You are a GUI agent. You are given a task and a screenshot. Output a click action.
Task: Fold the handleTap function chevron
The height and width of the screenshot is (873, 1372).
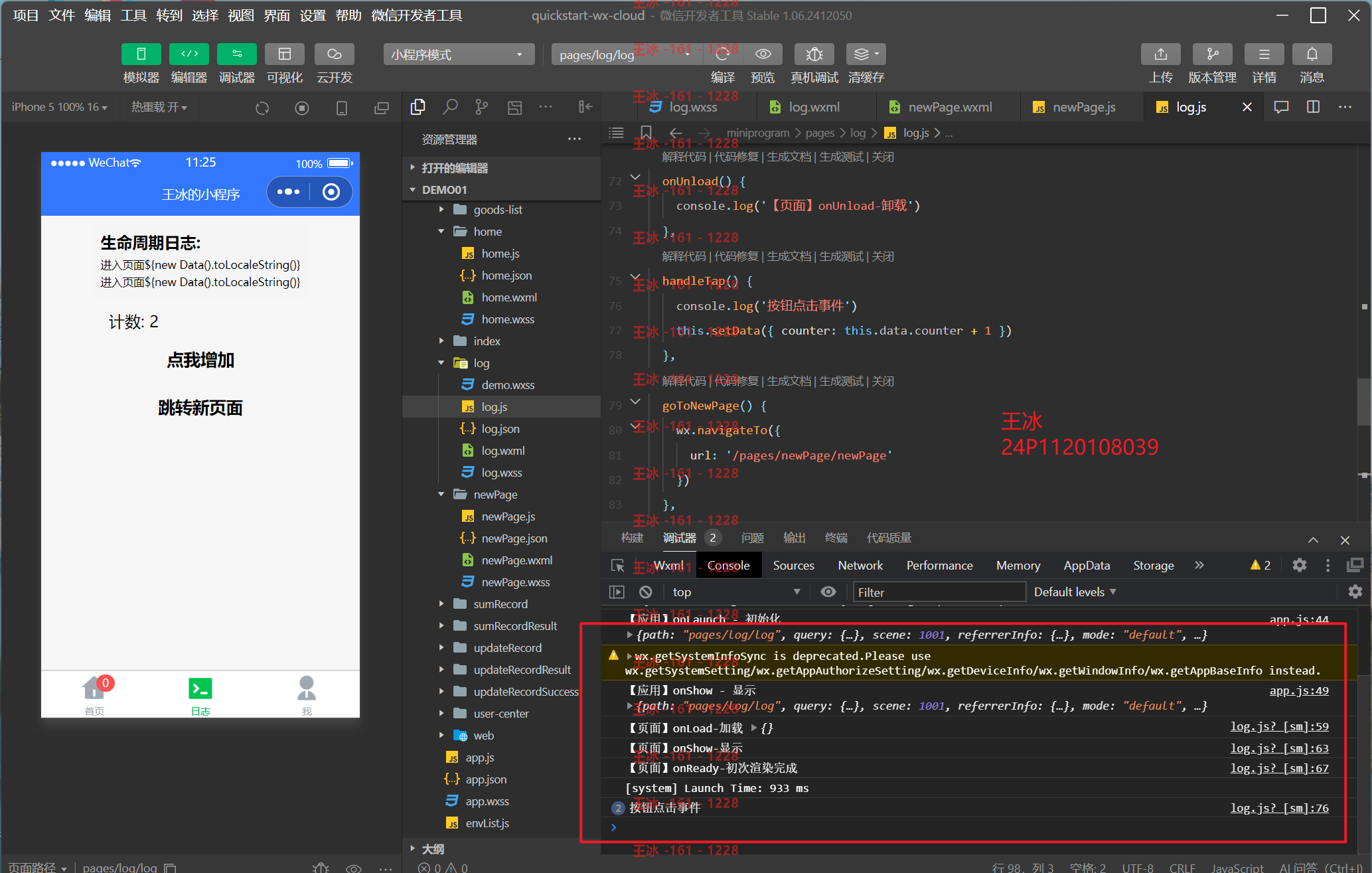point(635,278)
